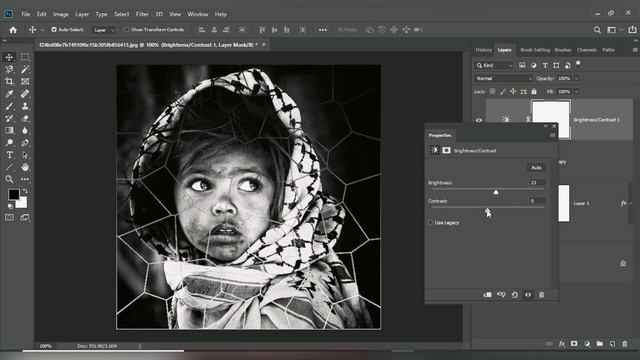
Task: Select the Hand tool
Action: pos(25,167)
